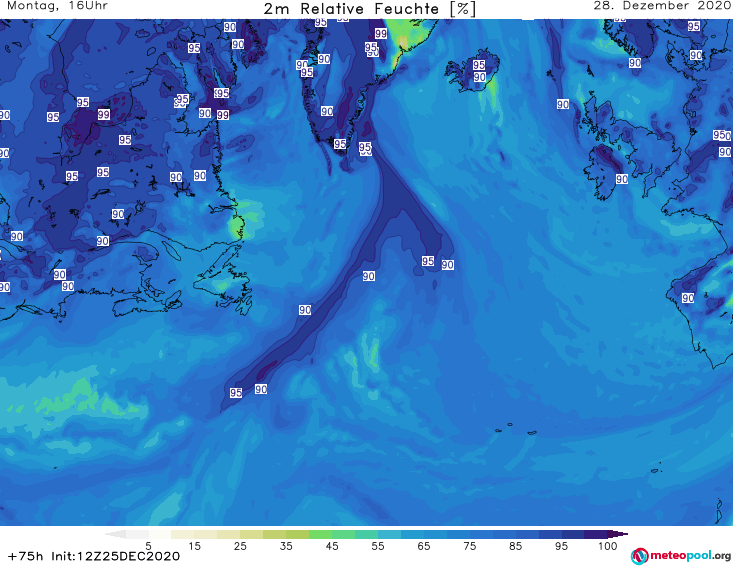The height and width of the screenshot is (566, 733).
Task: Click the meteopool.org logo
Action: tap(681, 556)
